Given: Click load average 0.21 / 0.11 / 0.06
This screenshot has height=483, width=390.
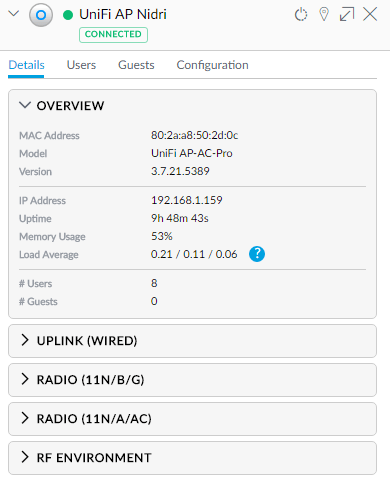Looking at the screenshot, I should 194,254.
